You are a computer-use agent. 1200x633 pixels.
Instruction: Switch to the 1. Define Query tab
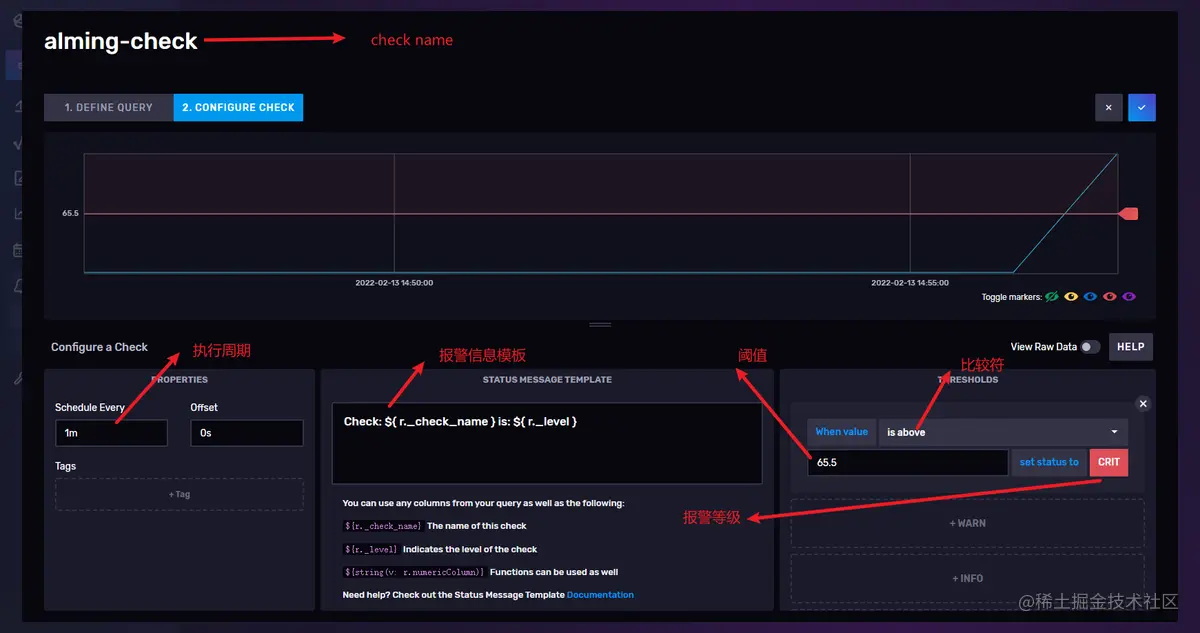(108, 107)
